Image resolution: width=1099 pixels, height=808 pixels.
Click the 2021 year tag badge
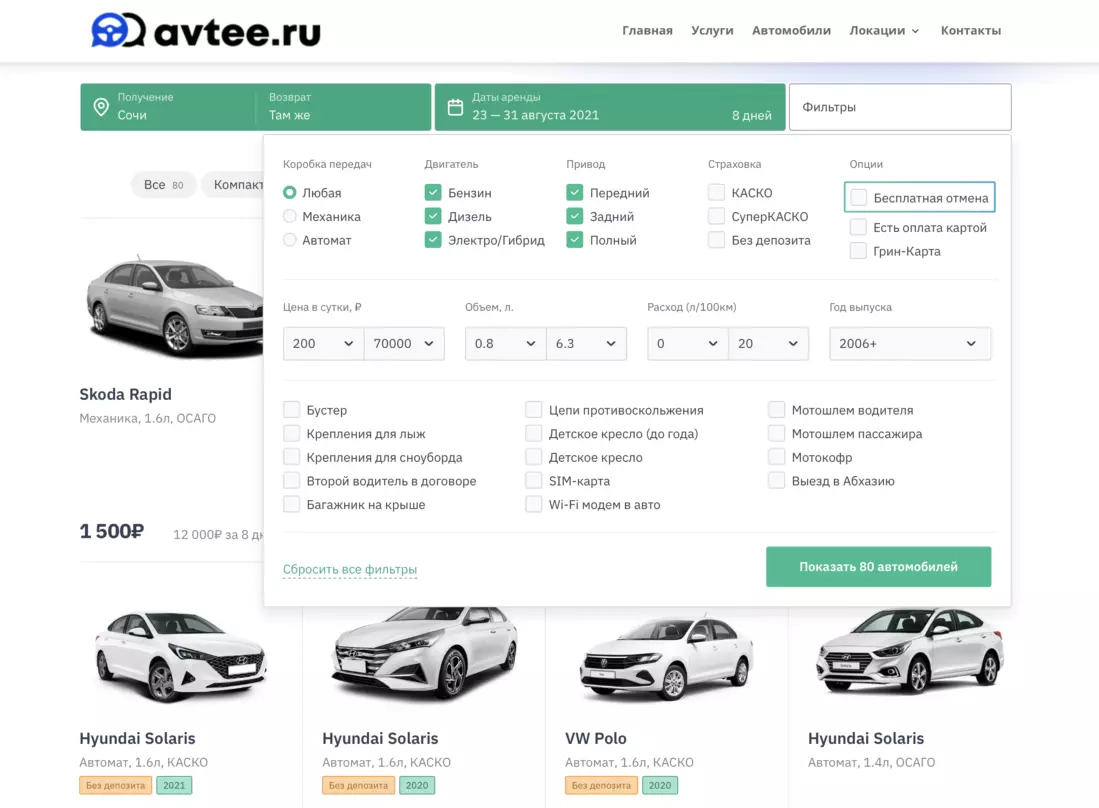(174, 786)
